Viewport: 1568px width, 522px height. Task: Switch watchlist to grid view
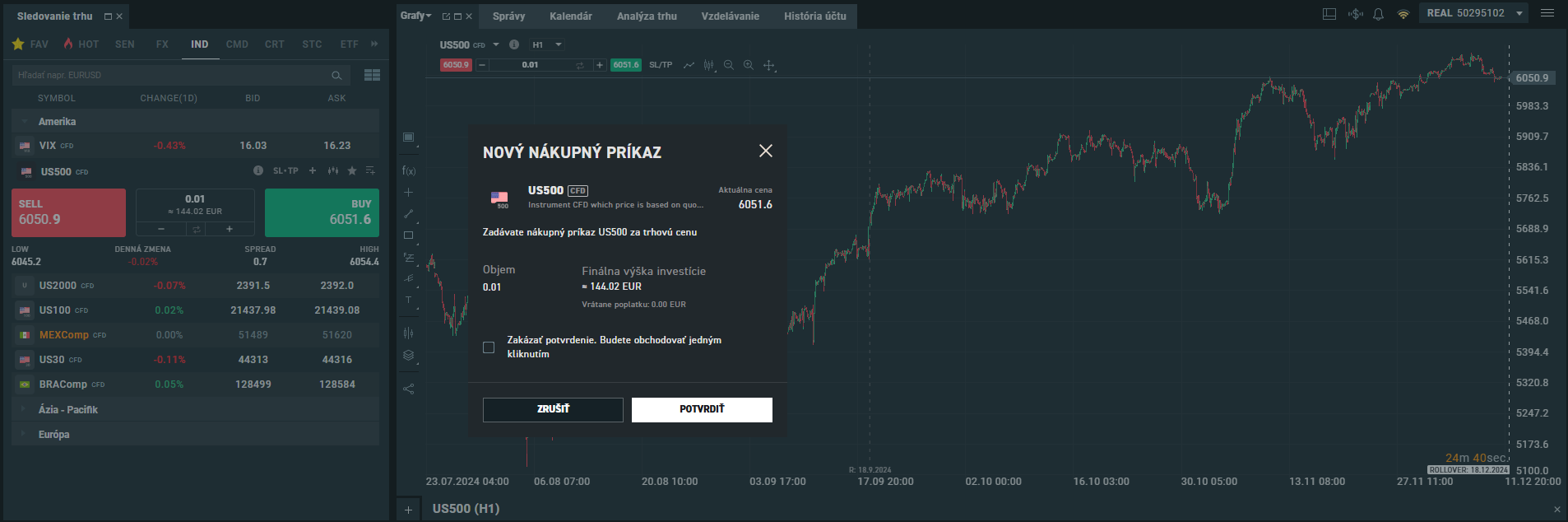coord(372,75)
